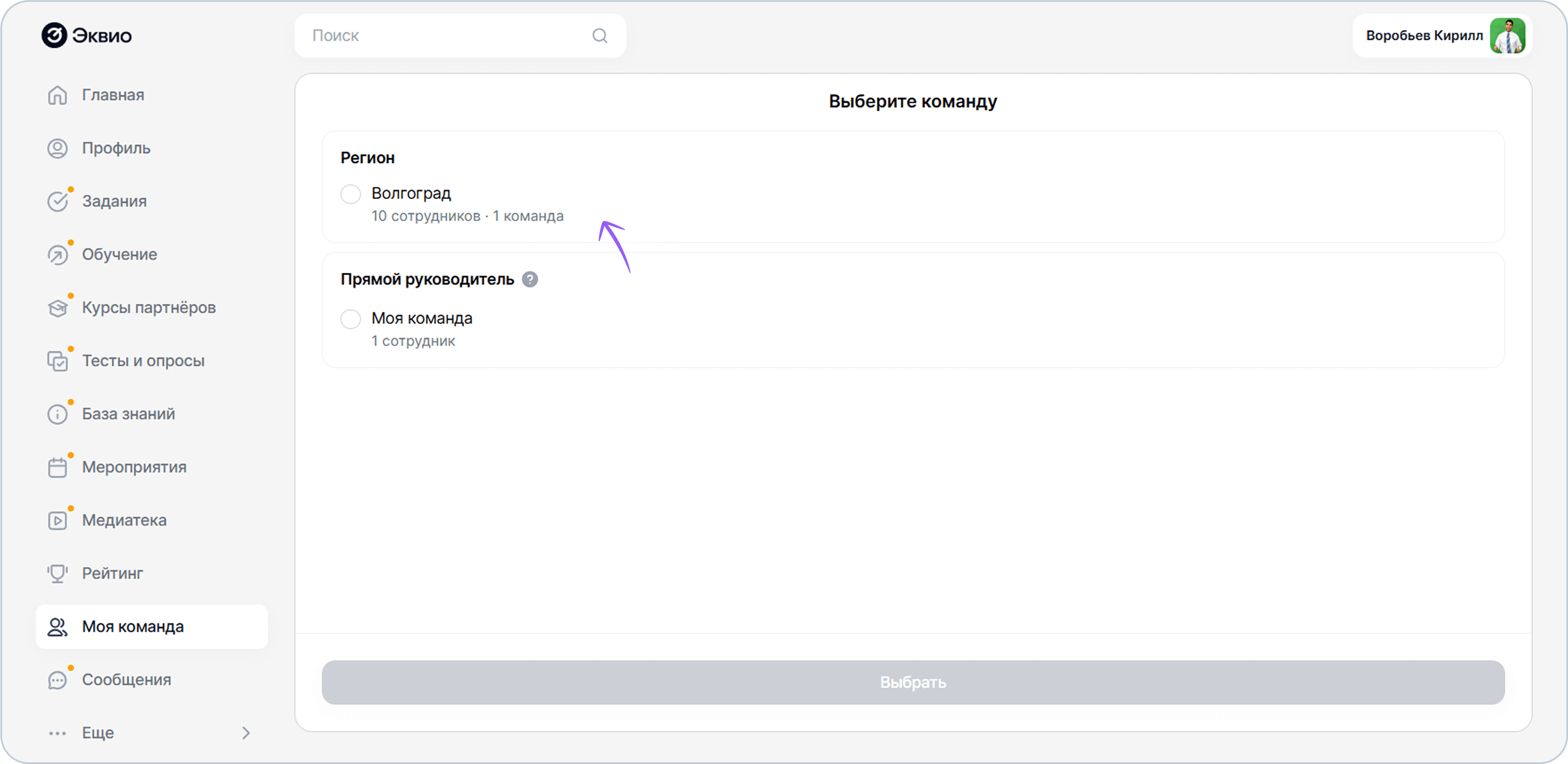This screenshot has width=1568, height=764.
Task: Click the Задания checkmark icon
Action: [x=57, y=201]
